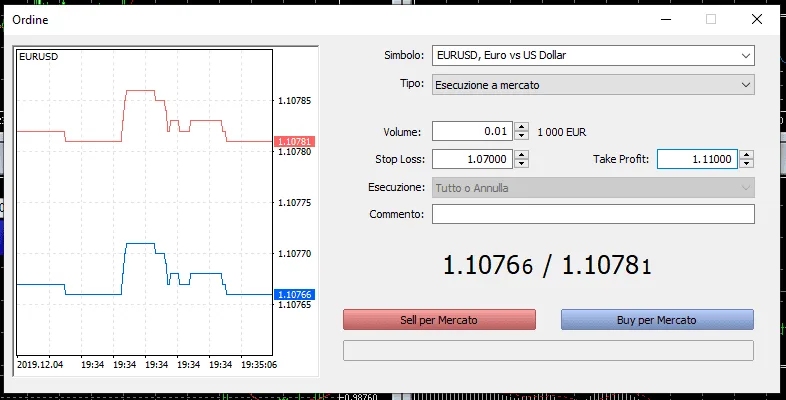The height and width of the screenshot is (400, 786).
Task: Click the blue bid price label 1.10766
Action: point(294,295)
